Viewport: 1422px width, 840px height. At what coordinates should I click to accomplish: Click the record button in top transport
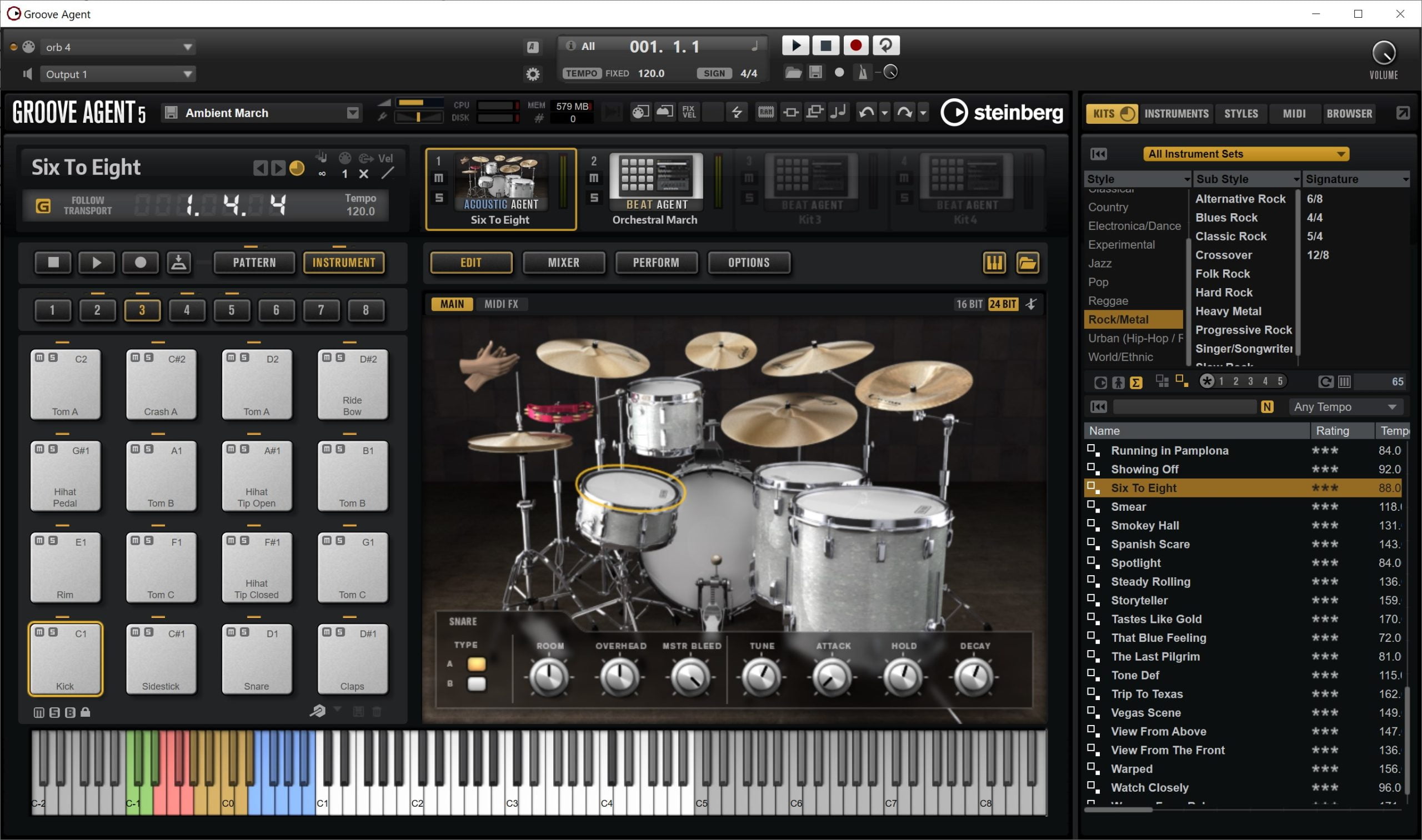click(x=855, y=46)
